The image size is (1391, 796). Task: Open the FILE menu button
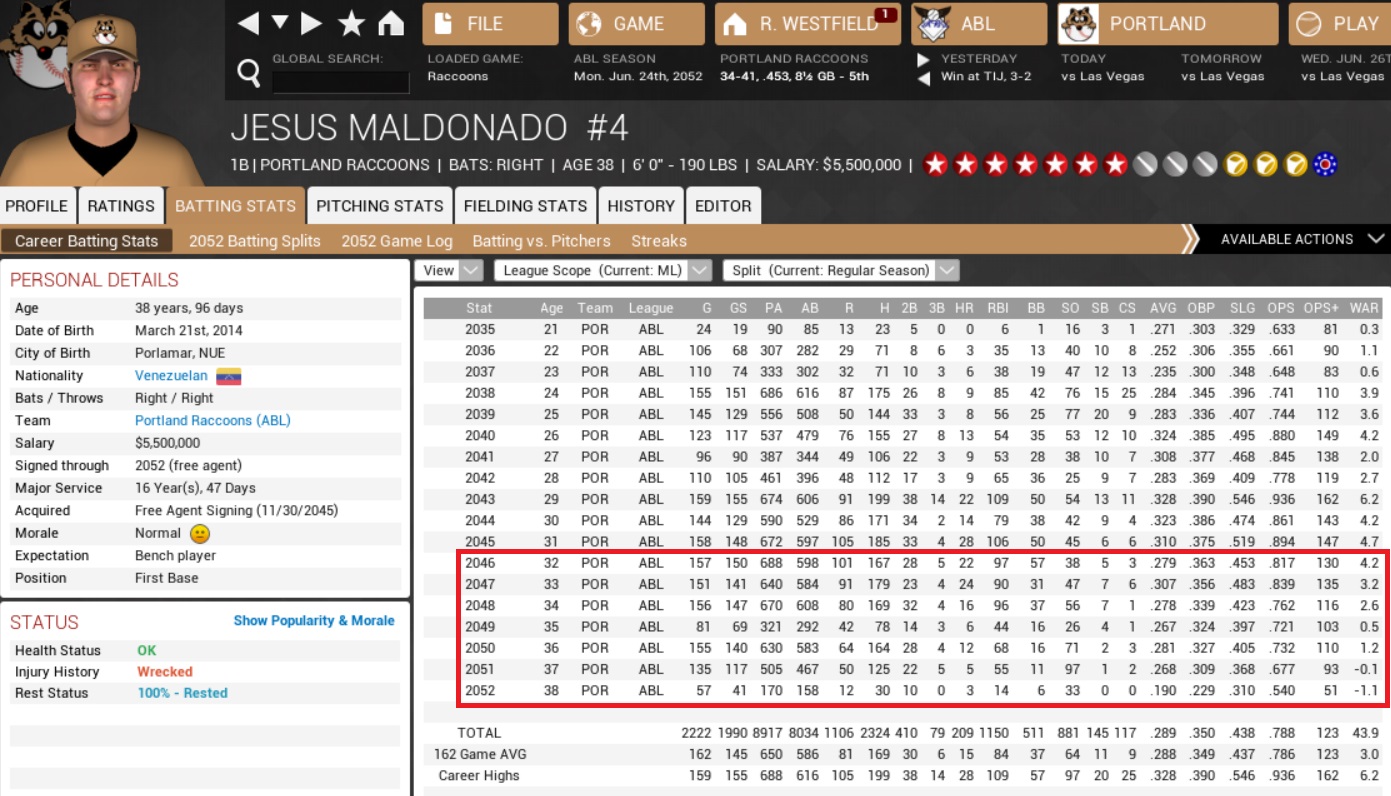pos(490,24)
